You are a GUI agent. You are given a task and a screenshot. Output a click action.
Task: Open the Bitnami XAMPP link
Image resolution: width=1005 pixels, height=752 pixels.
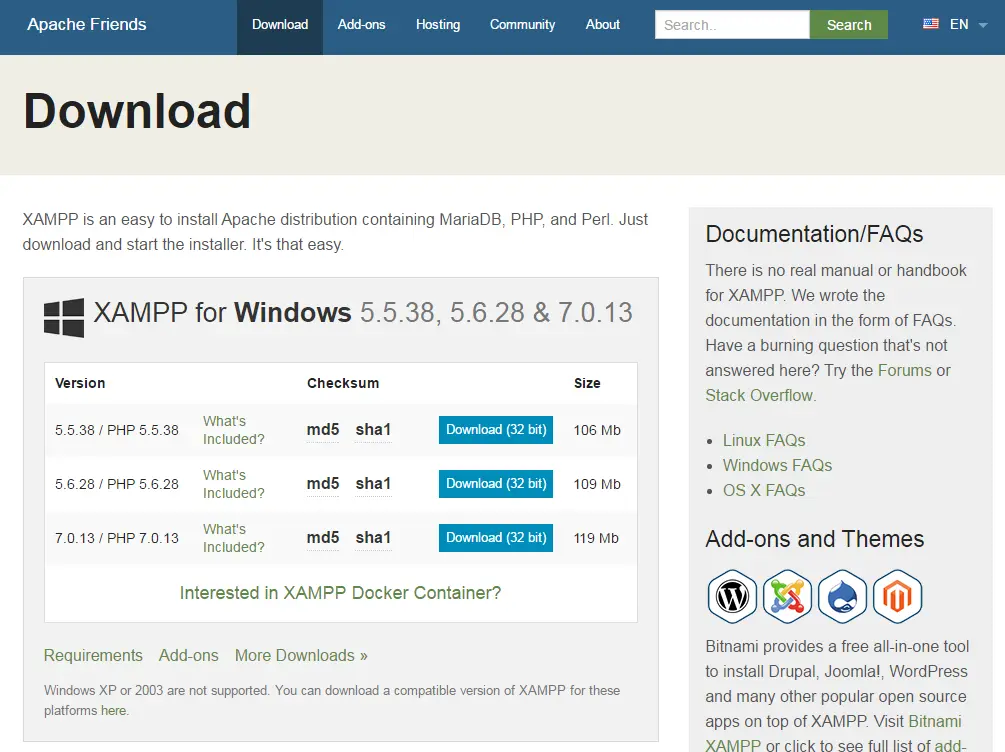[833, 733]
